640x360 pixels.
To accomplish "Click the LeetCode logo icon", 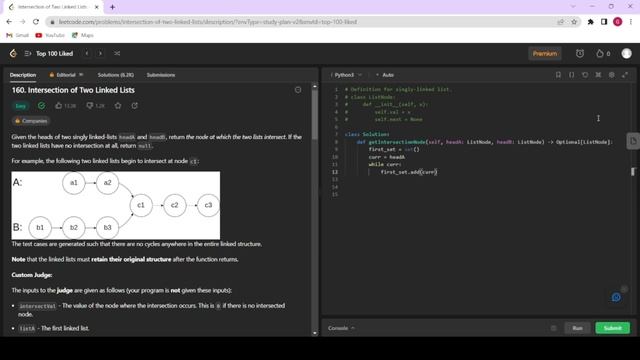I will point(13,53).
